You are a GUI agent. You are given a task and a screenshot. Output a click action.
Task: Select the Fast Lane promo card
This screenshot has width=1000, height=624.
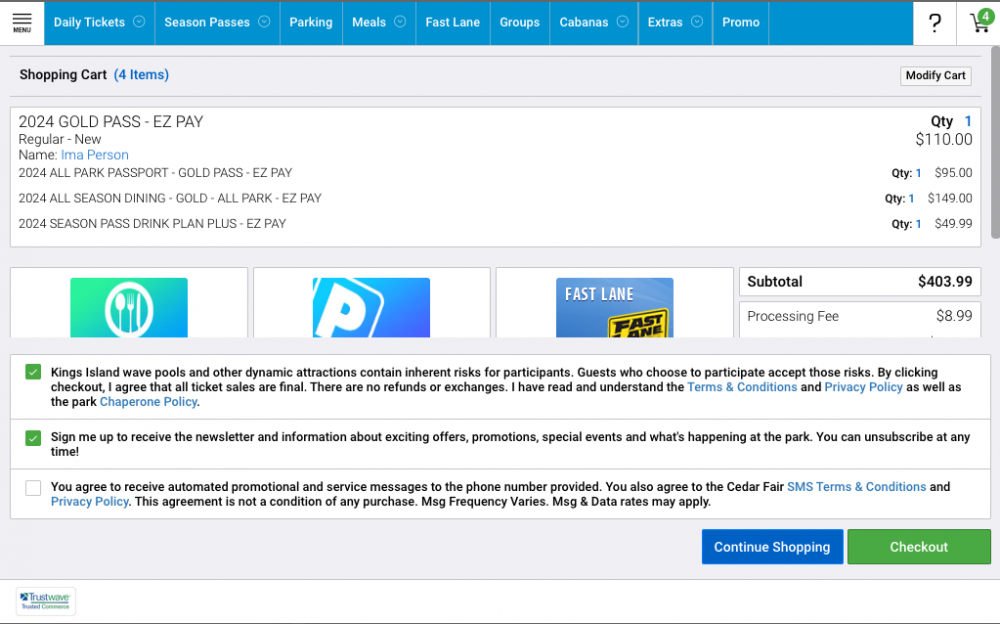(614, 307)
